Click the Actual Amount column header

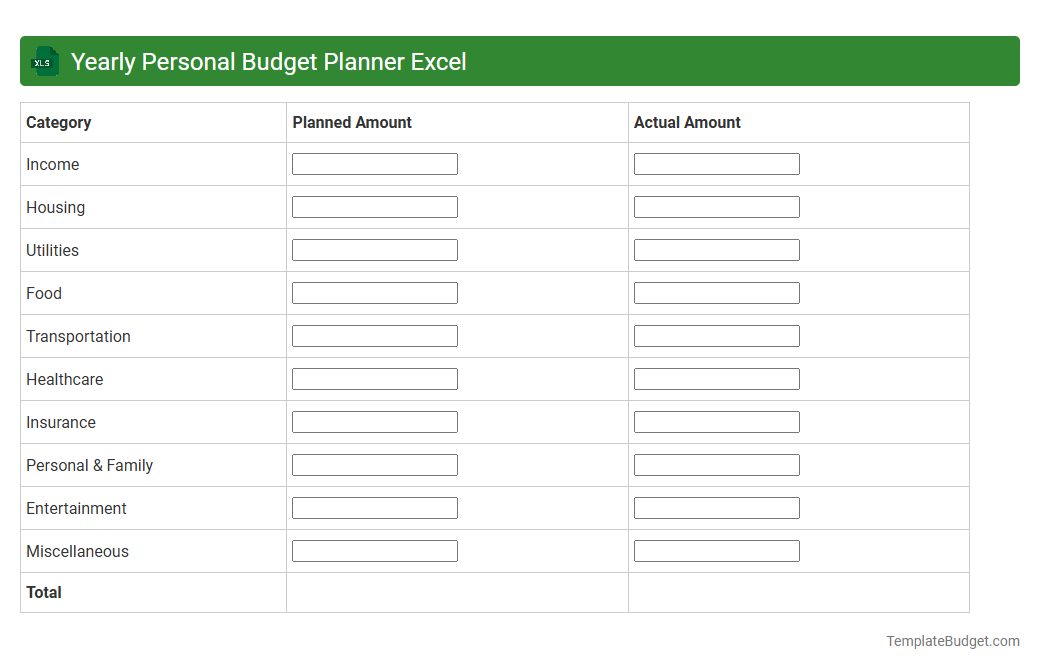pos(687,122)
